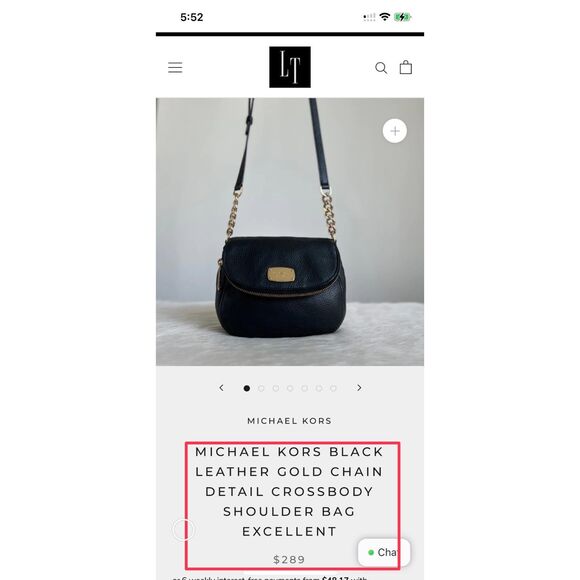This screenshot has width=580, height=580.
Task: Zoom the product image with plus button
Action: (395, 131)
